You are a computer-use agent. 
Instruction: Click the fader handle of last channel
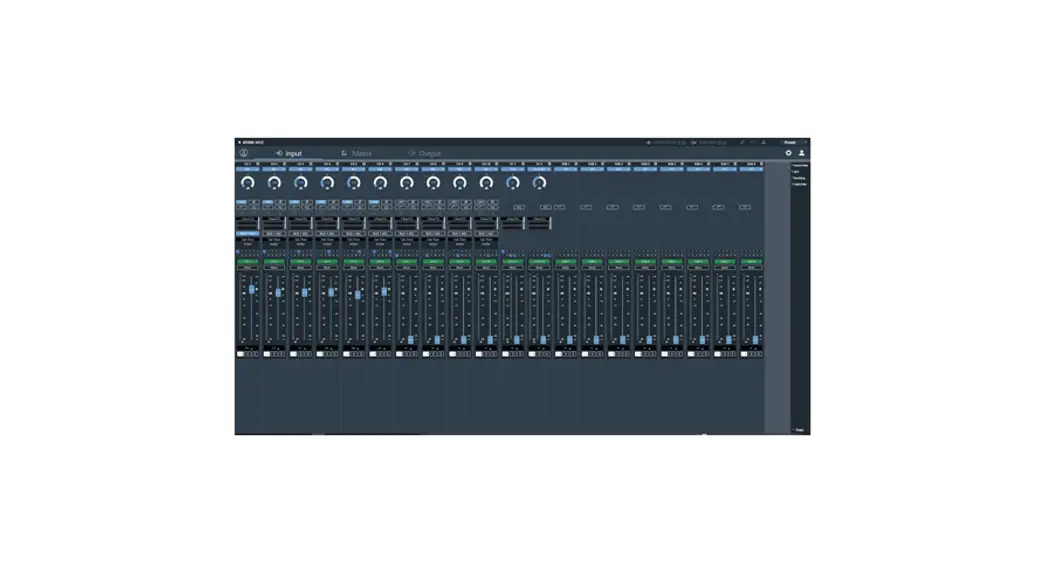coord(755,340)
